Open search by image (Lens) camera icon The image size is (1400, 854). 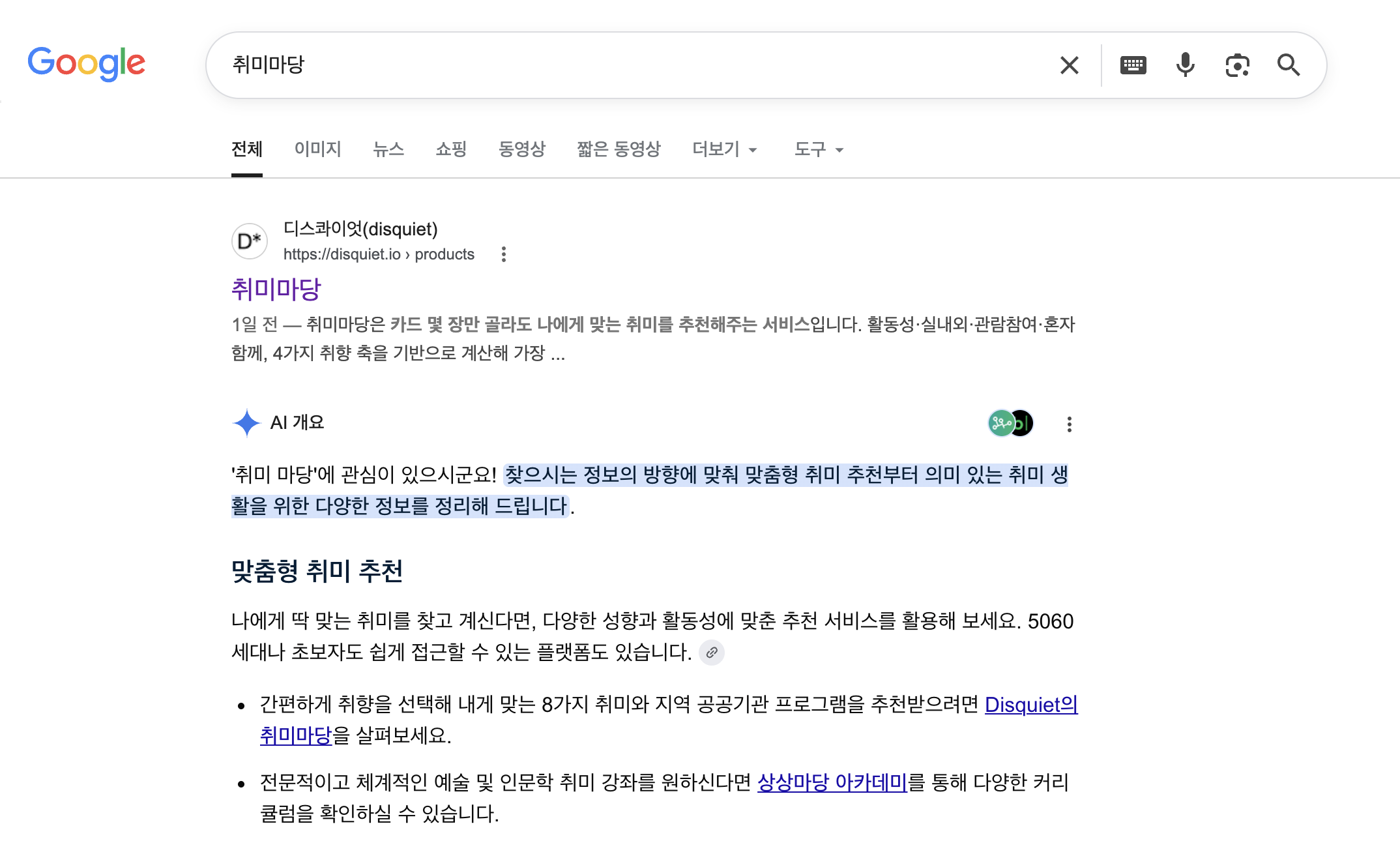click(1237, 65)
